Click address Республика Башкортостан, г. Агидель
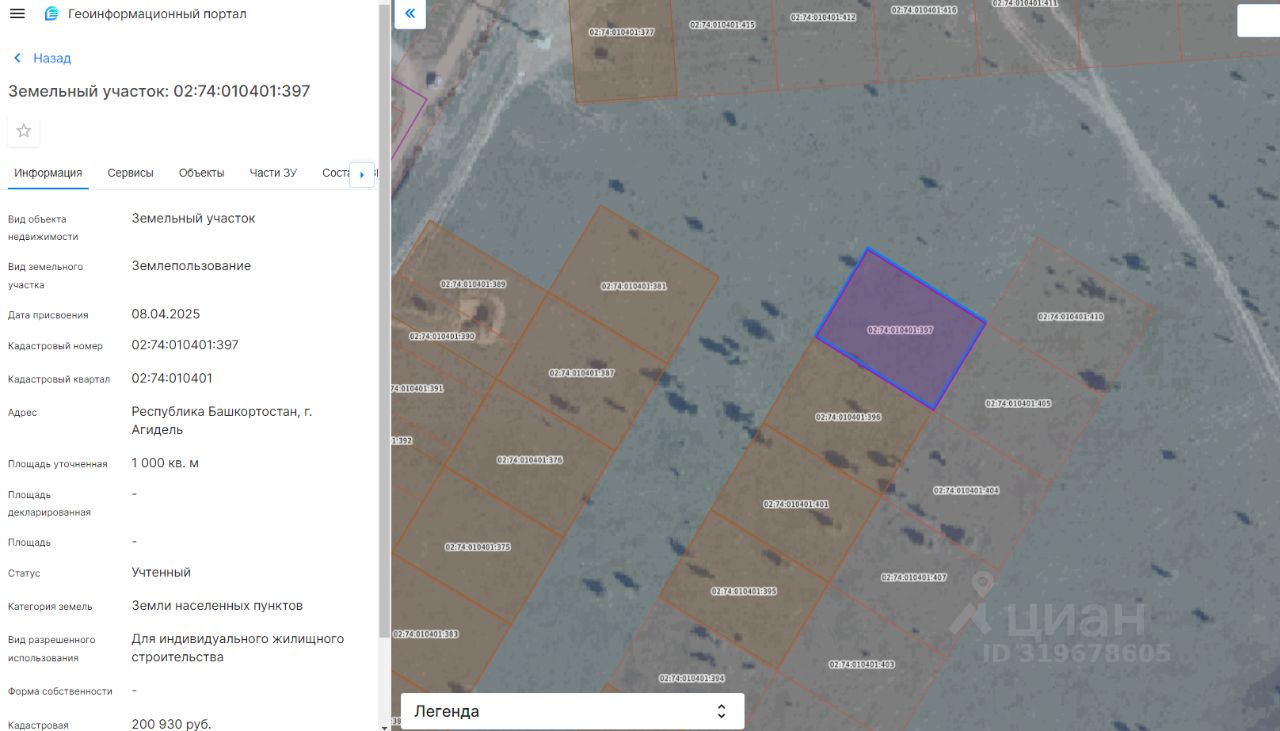 click(x=222, y=420)
